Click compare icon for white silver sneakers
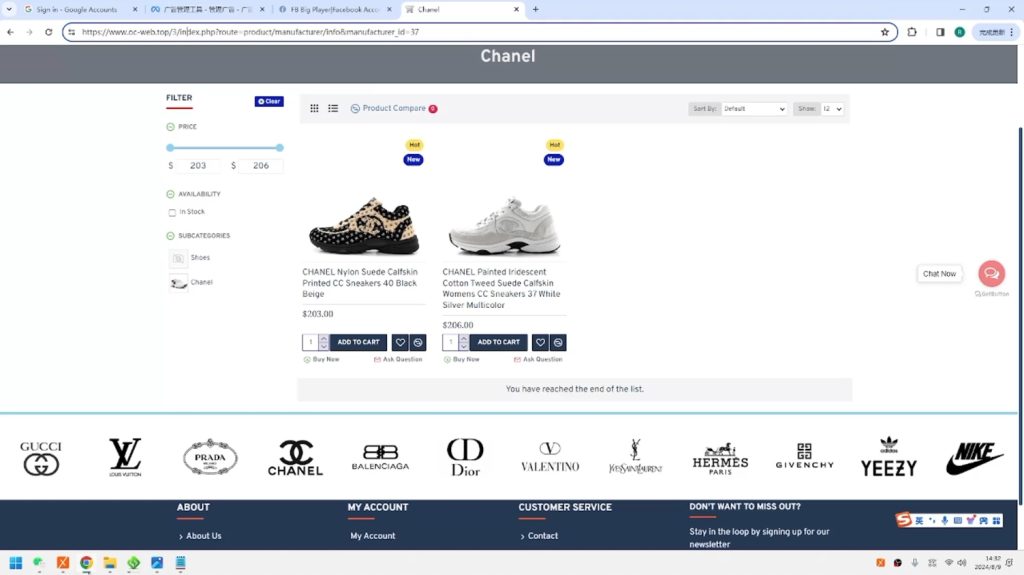This screenshot has width=1024, height=575. 558,342
